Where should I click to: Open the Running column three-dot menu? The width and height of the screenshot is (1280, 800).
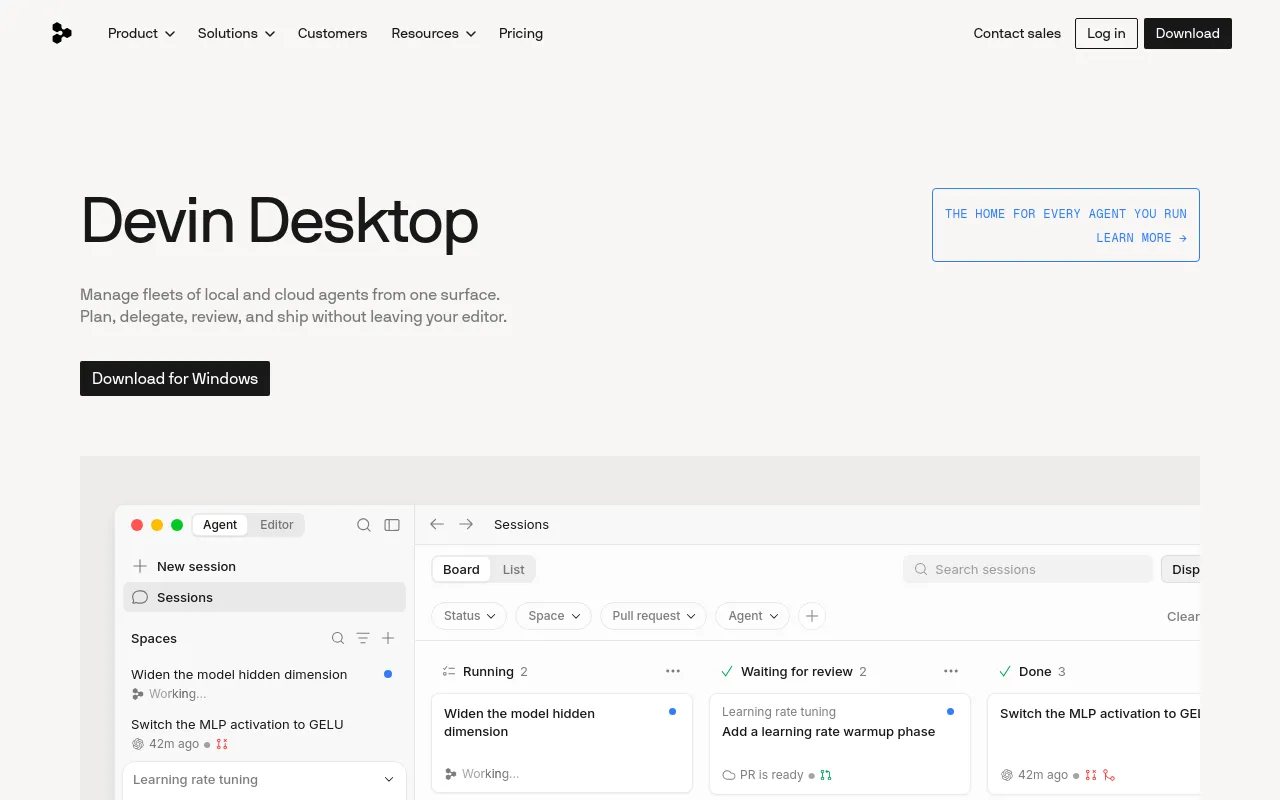pyautogui.click(x=673, y=671)
